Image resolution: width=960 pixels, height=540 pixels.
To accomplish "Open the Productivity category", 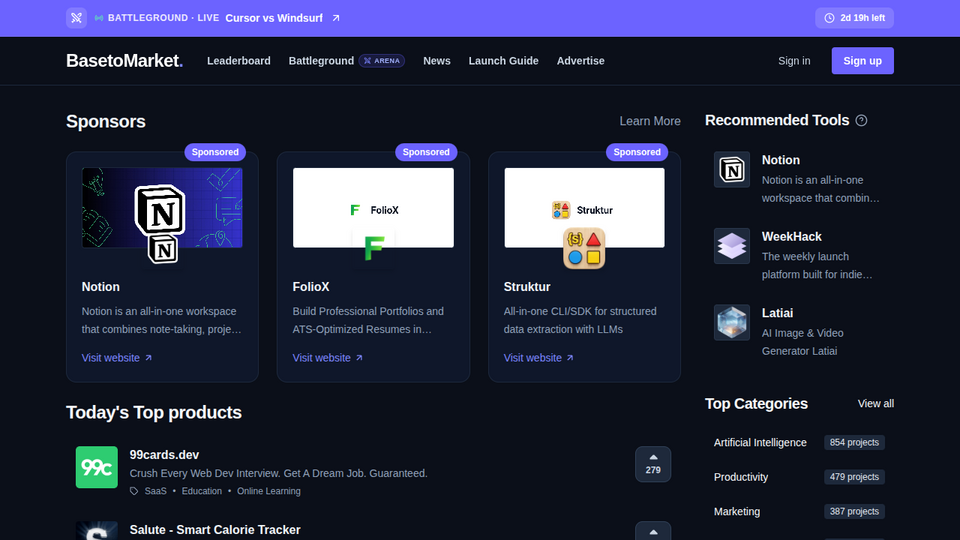I will (x=741, y=477).
